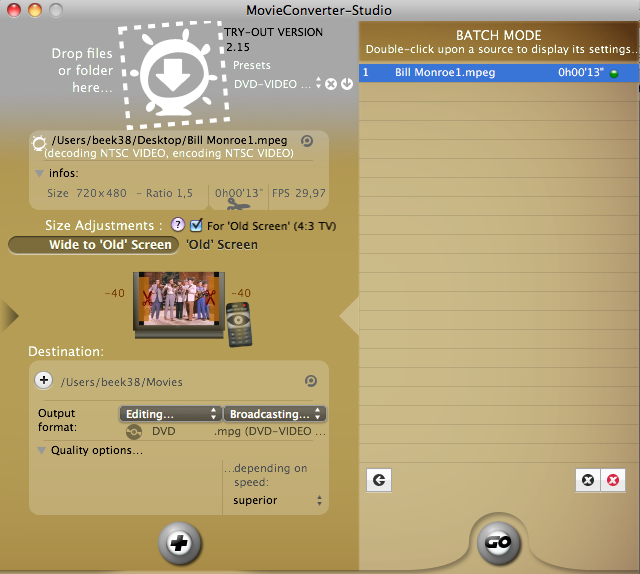Expand the left side panel arrow
Screen dimensions: 640x574
pos(10,316)
